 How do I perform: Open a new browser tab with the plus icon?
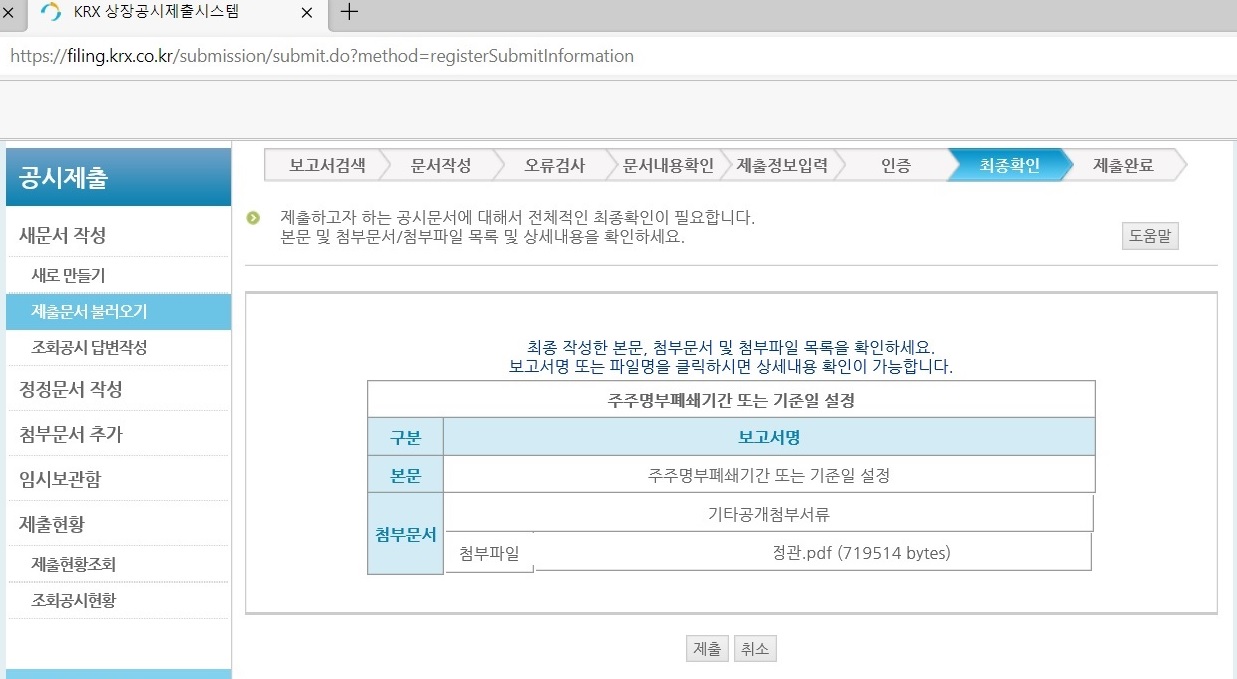tap(346, 13)
